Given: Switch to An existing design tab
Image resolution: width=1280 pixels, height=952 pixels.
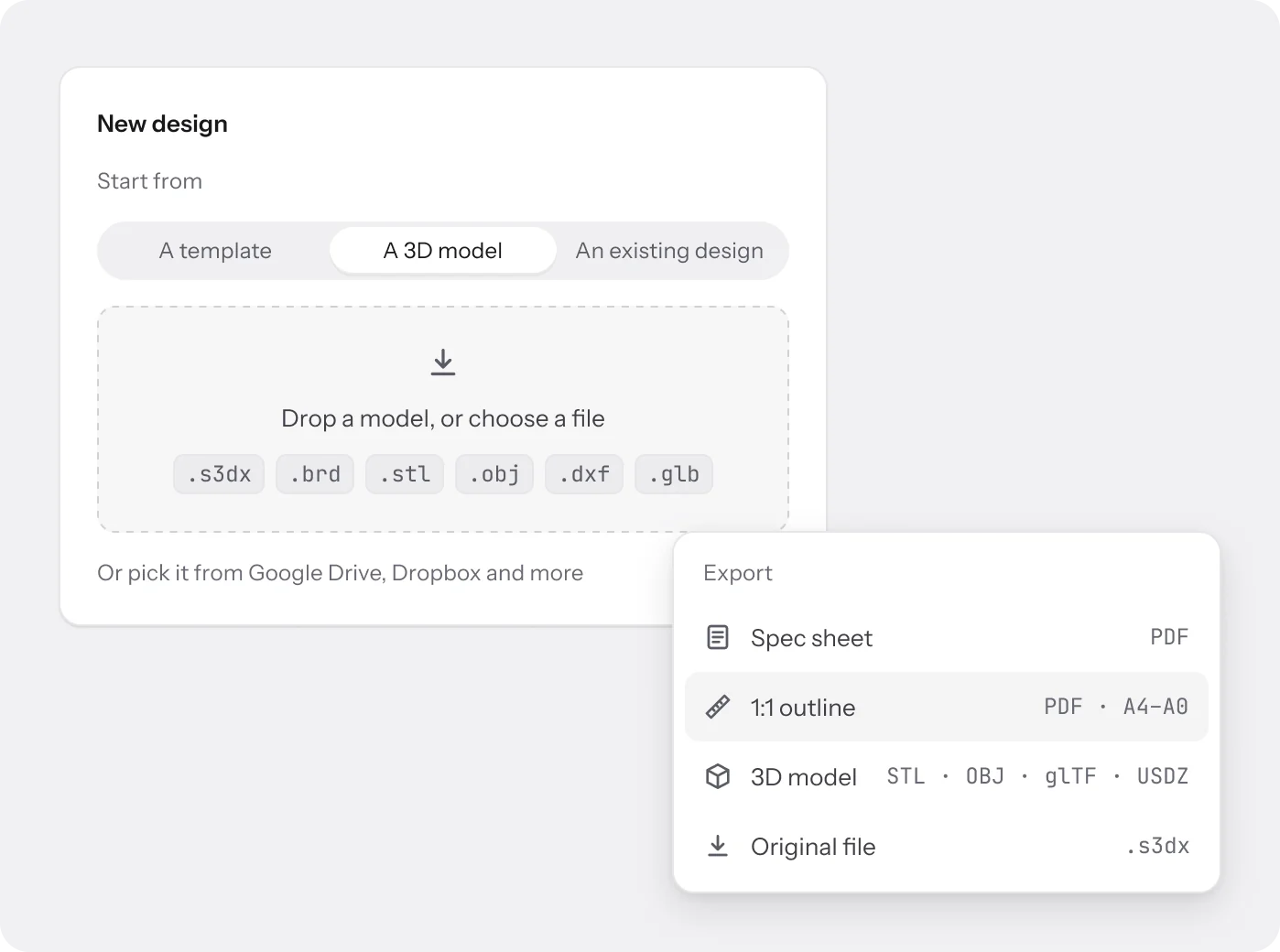Looking at the screenshot, I should click(669, 251).
